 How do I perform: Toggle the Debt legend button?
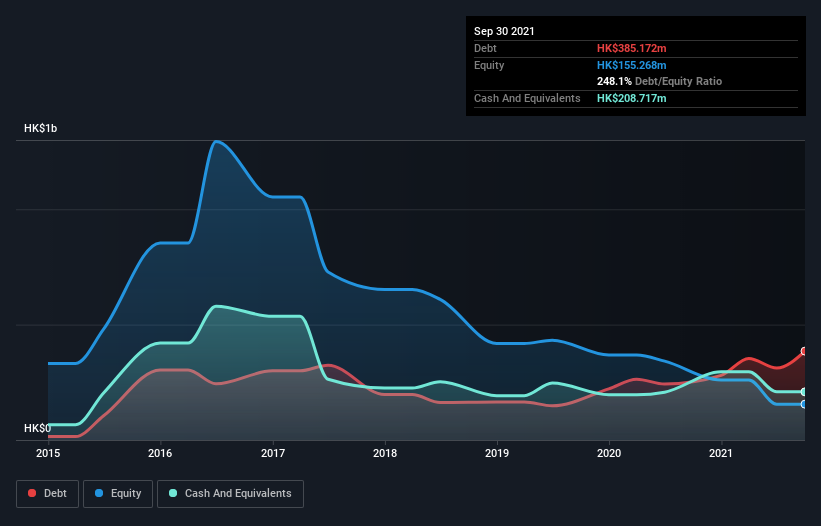pyautogui.click(x=47, y=494)
